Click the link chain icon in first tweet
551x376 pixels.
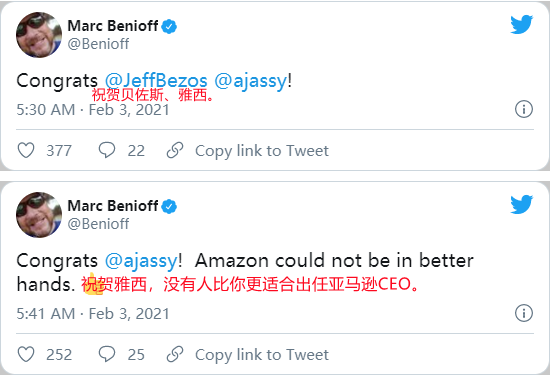click(x=175, y=150)
